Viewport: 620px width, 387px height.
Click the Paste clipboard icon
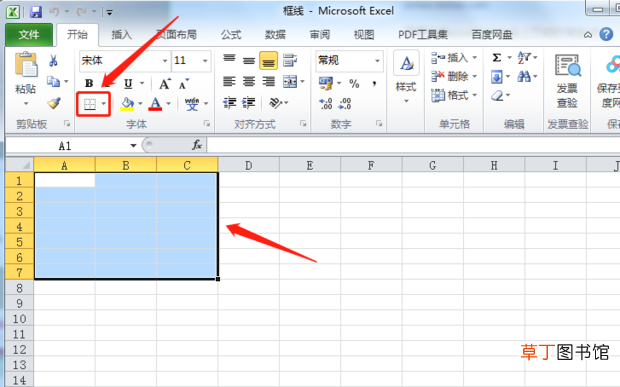pos(26,64)
